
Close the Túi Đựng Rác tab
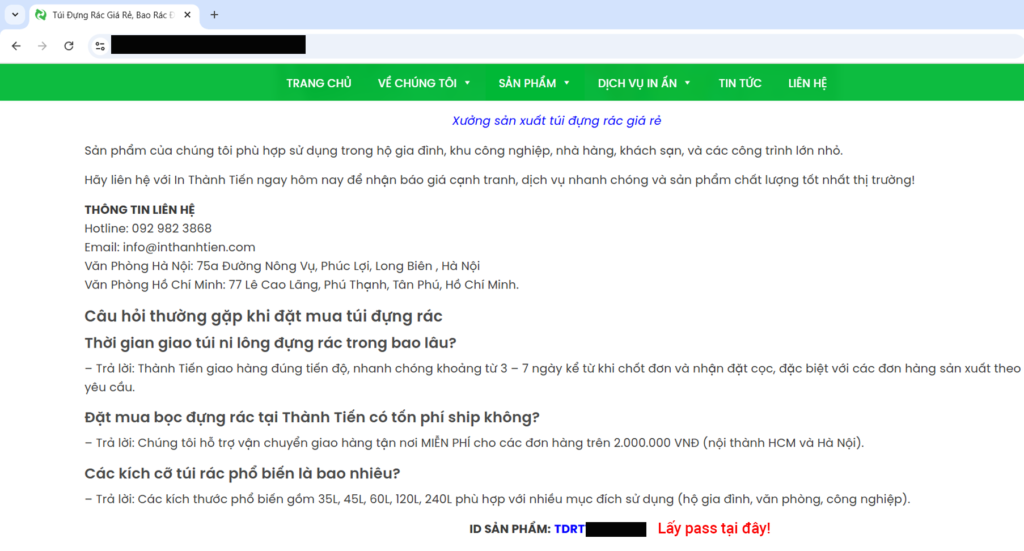click(x=187, y=15)
